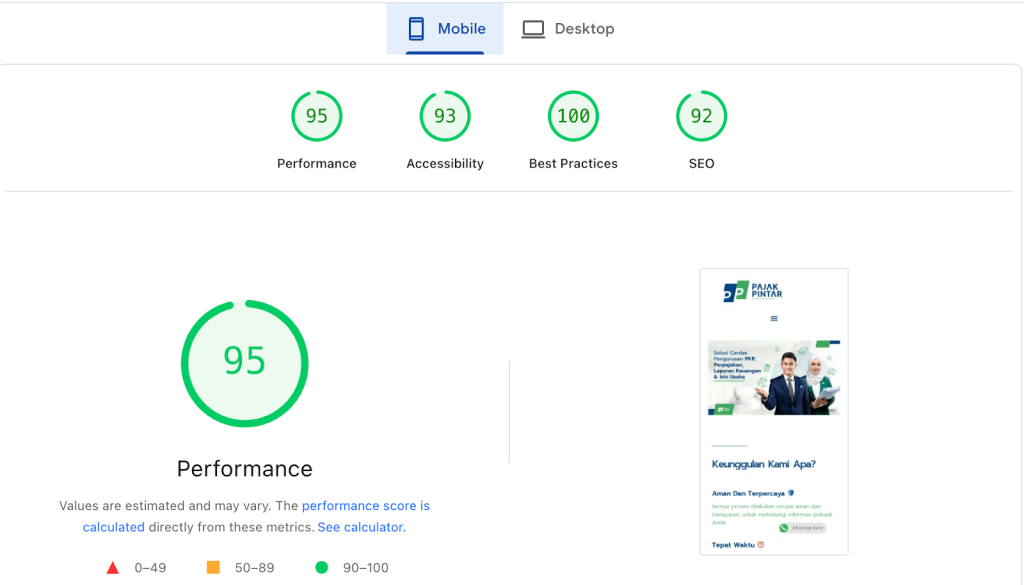Open the "performance score is calculated" link
Image resolution: width=1024 pixels, height=585 pixels.
click(365, 506)
